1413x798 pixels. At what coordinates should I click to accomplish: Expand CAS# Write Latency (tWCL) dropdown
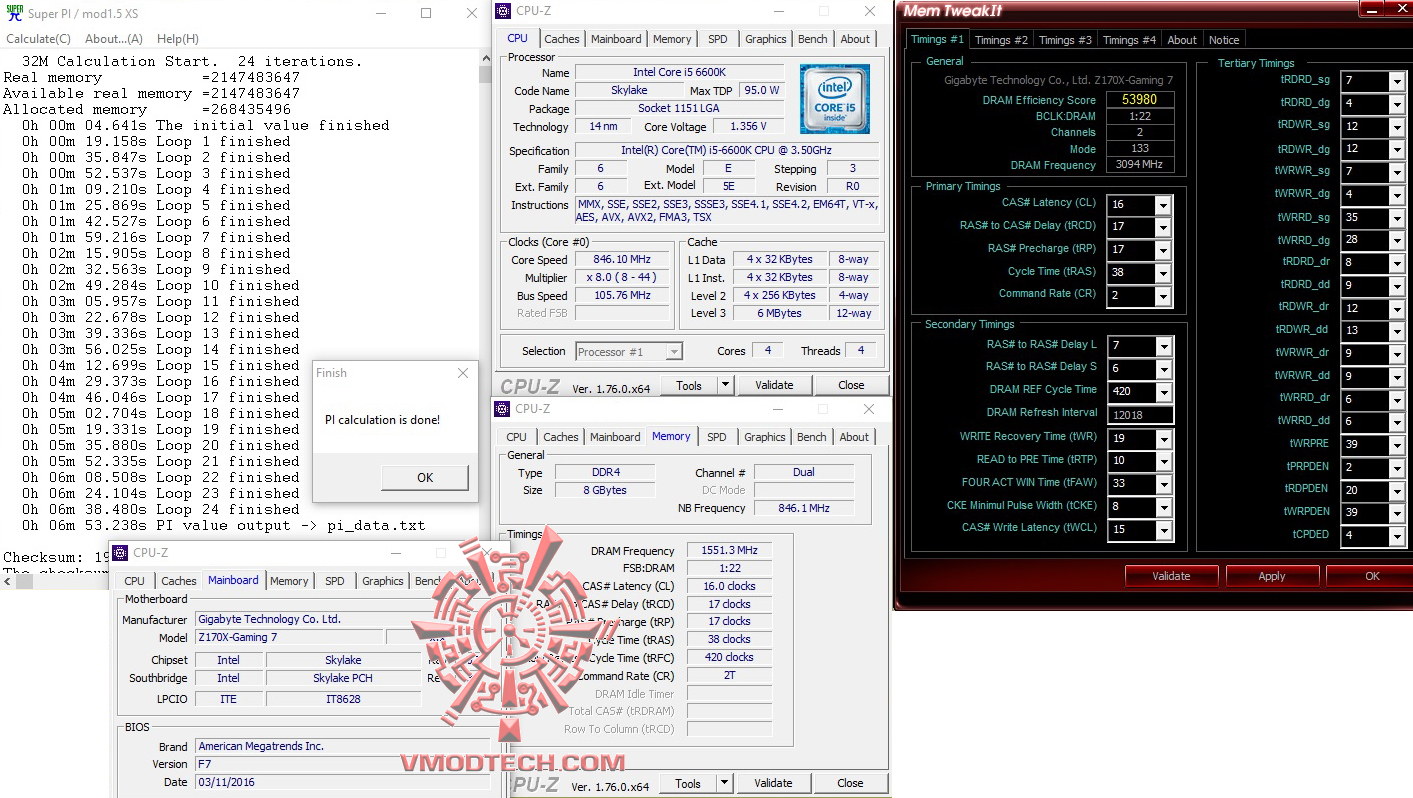(x=1163, y=530)
